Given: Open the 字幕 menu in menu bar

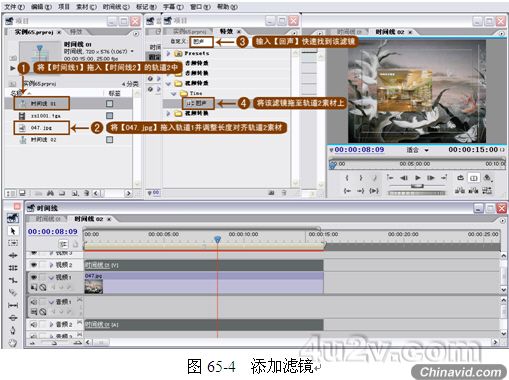Looking at the screenshot, I should (173, 6).
